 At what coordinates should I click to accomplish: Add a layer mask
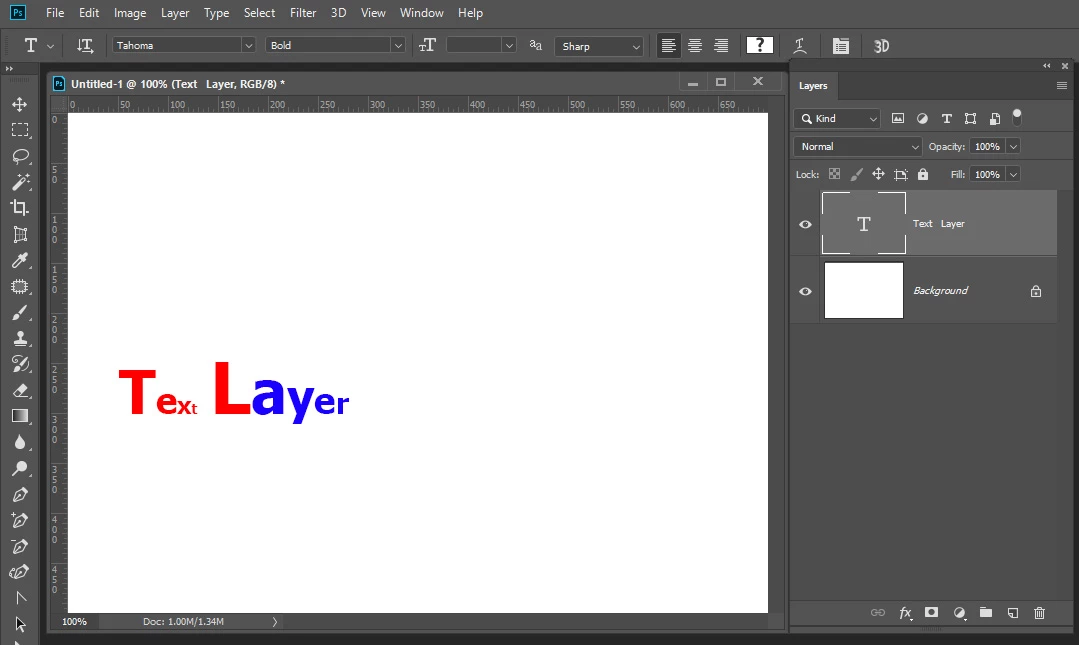[931, 613]
